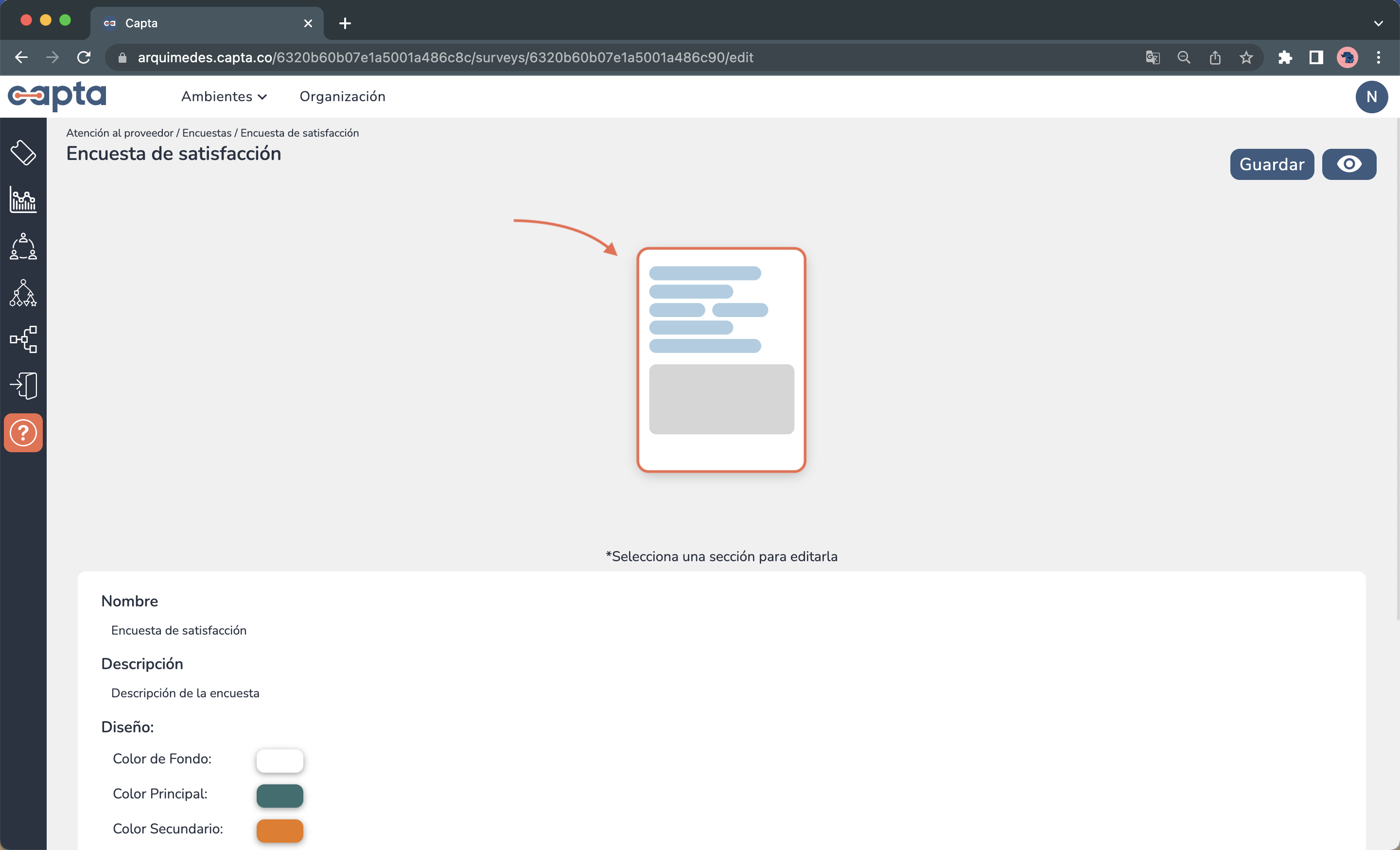This screenshot has width=1400, height=850.
Task: Open the Organización menu item
Action: (342, 97)
